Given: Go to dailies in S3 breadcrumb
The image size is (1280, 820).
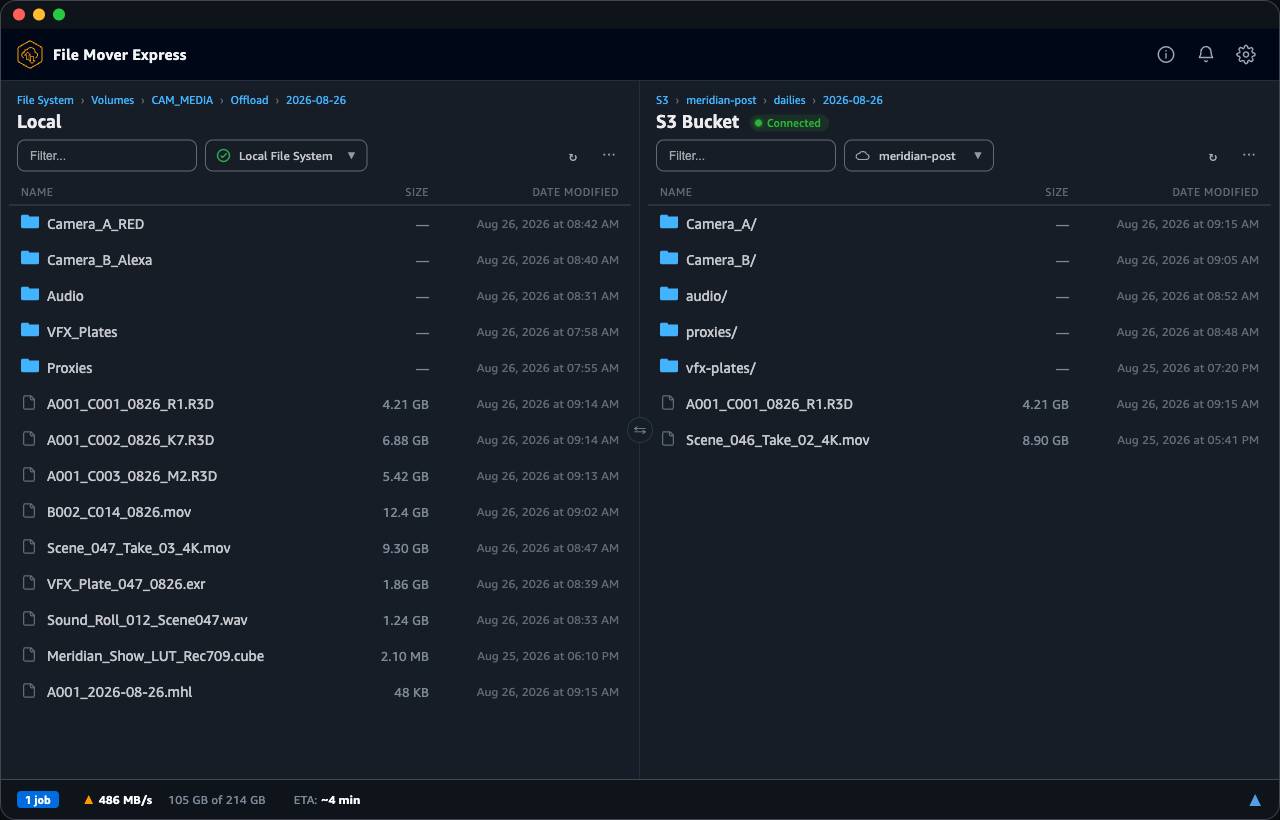Looking at the screenshot, I should (x=789, y=100).
